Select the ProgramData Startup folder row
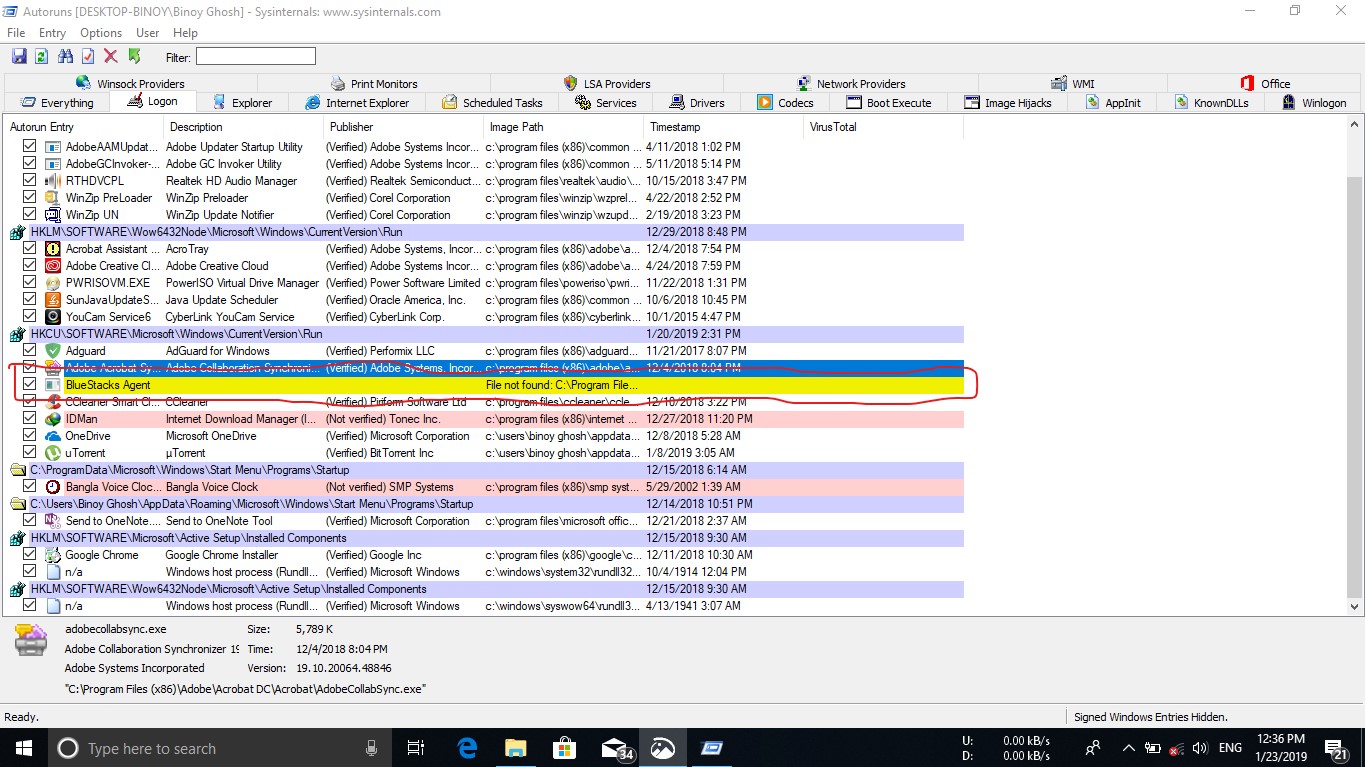Screen dimensions: 1365x767 [485, 470]
